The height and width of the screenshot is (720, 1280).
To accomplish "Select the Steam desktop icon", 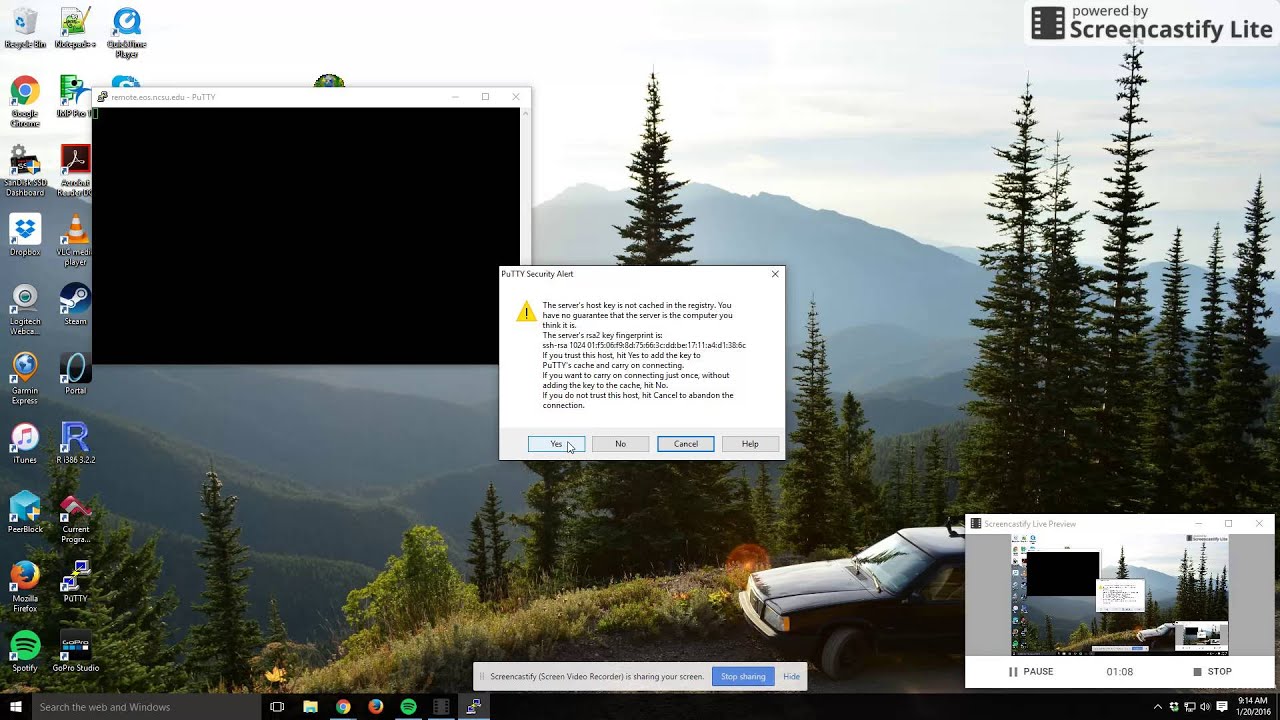I will (75, 305).
